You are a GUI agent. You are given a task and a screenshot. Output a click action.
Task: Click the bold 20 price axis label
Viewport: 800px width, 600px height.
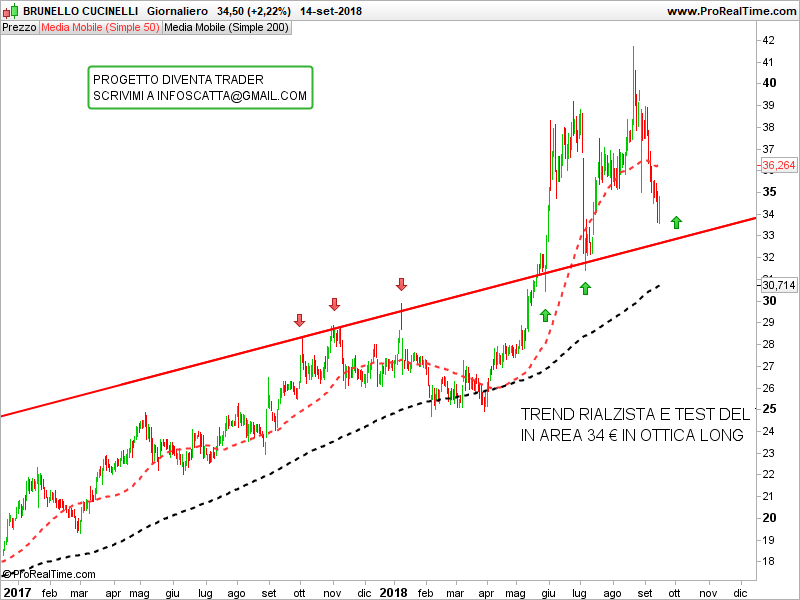point(769,518)
